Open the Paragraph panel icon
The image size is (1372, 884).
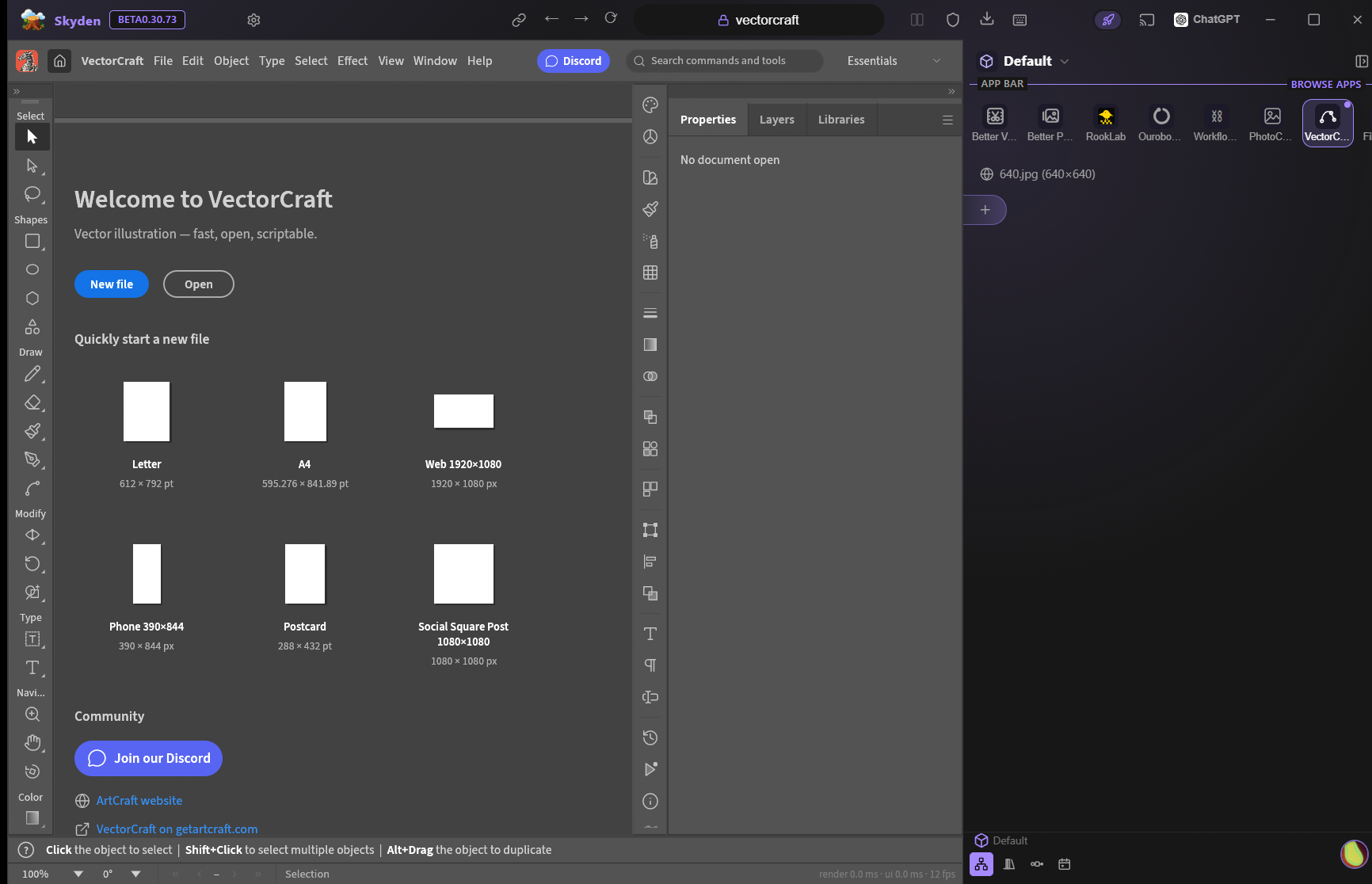pyautogui.click(x=650, y=665)
